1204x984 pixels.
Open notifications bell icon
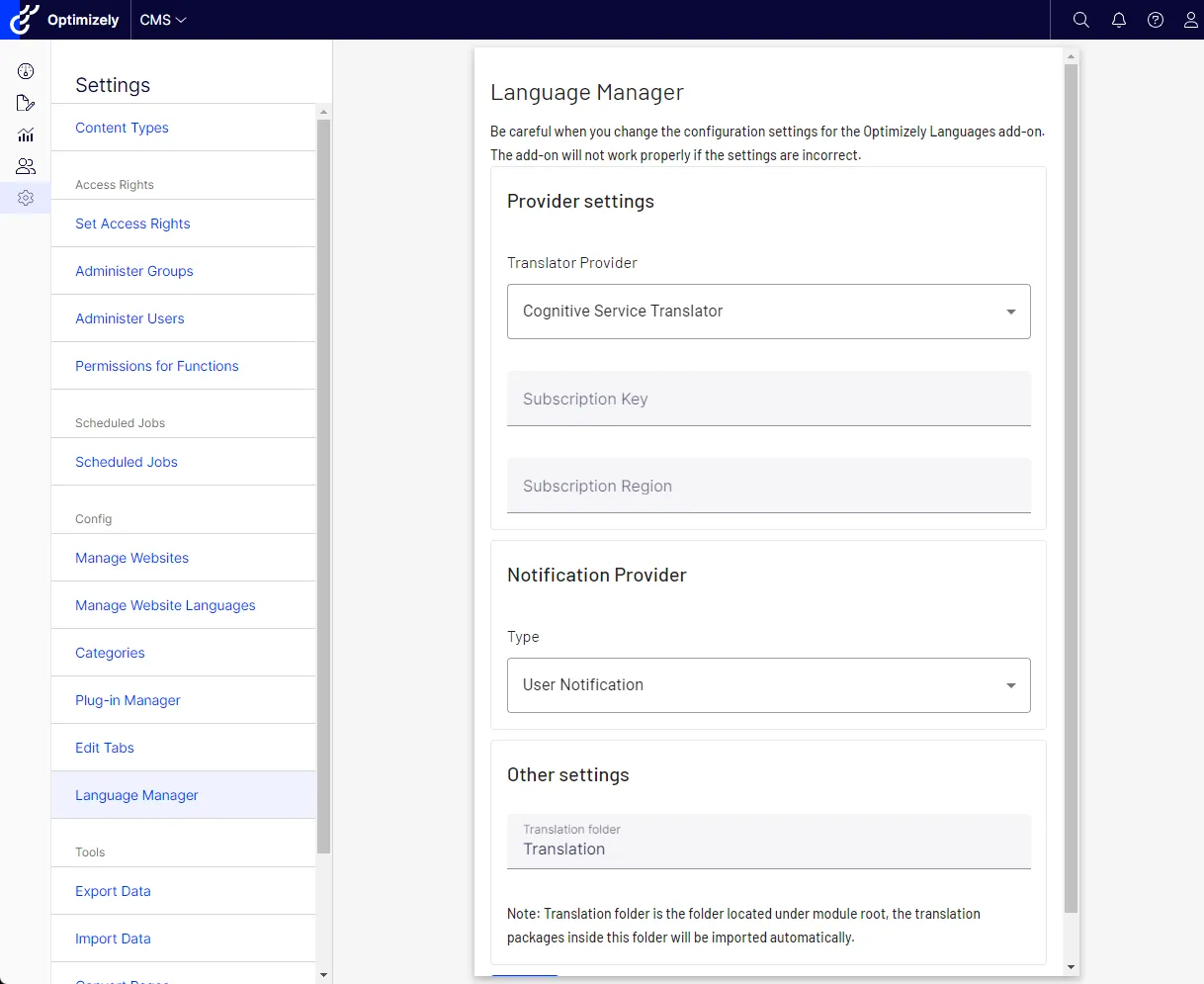[x=1119, y=20]
